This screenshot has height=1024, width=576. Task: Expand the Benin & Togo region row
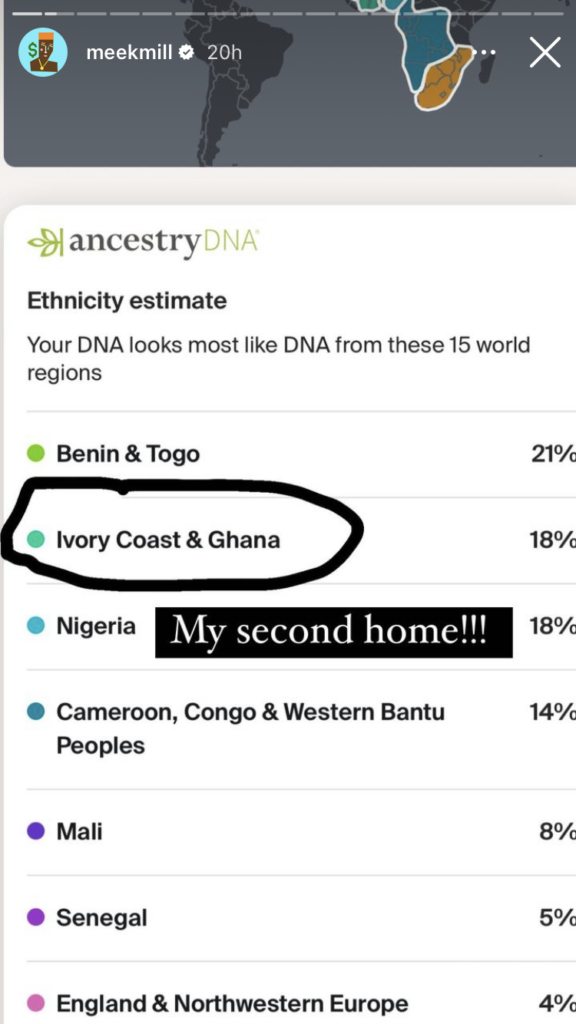click(126, 452)
